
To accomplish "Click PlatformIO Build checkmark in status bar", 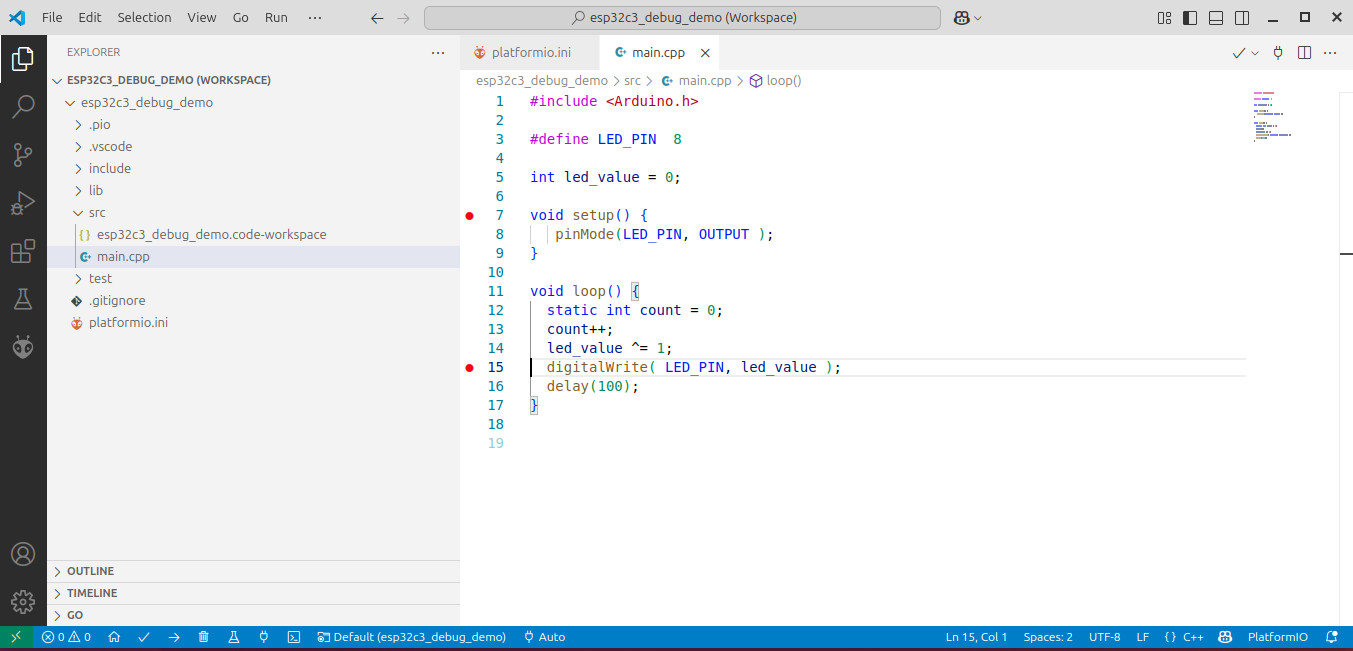I will click(x=144, y=637).
